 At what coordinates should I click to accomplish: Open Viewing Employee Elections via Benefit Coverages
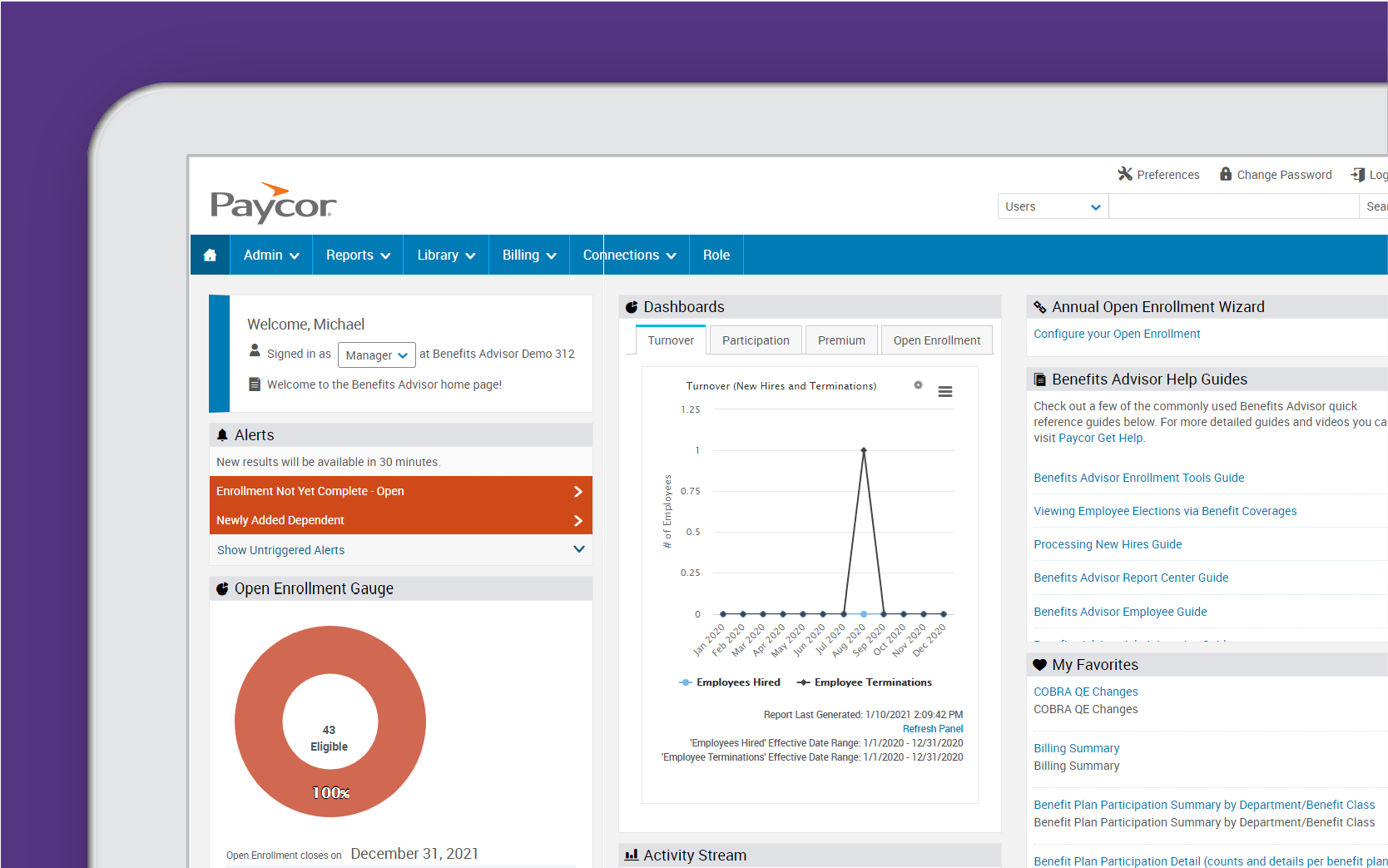tap(1165, 511)
